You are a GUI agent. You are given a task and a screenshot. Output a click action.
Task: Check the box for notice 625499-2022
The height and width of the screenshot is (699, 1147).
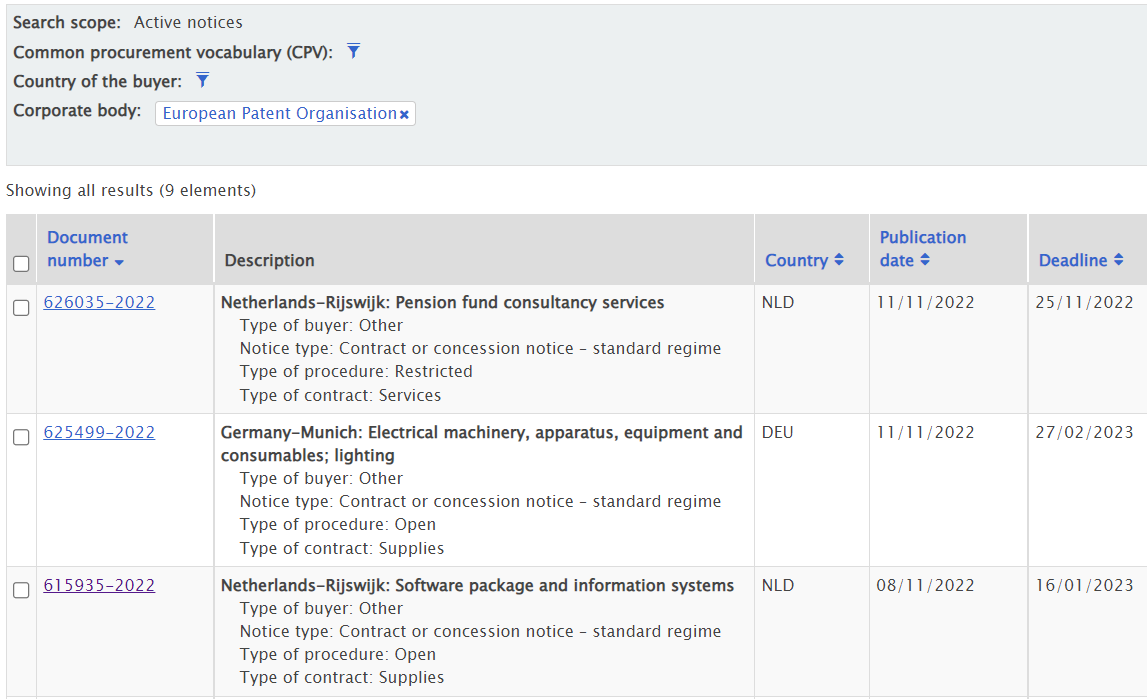pos(21,438)
